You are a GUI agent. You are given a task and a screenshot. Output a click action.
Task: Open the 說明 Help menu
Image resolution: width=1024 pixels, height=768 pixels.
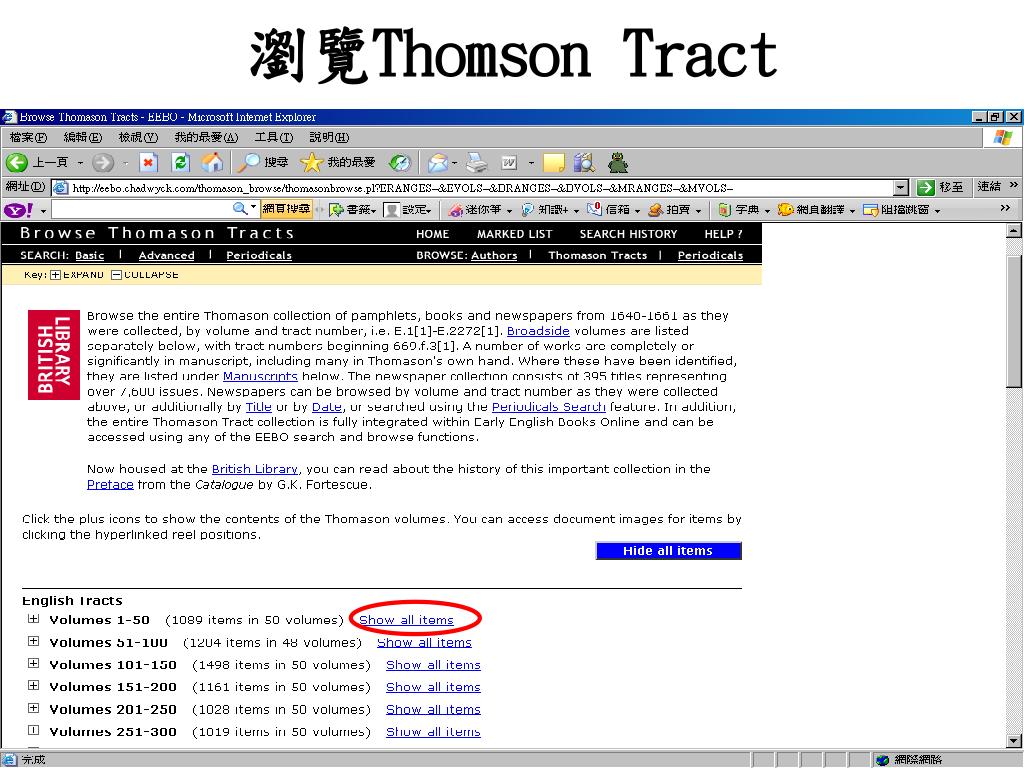click(329, 137)
